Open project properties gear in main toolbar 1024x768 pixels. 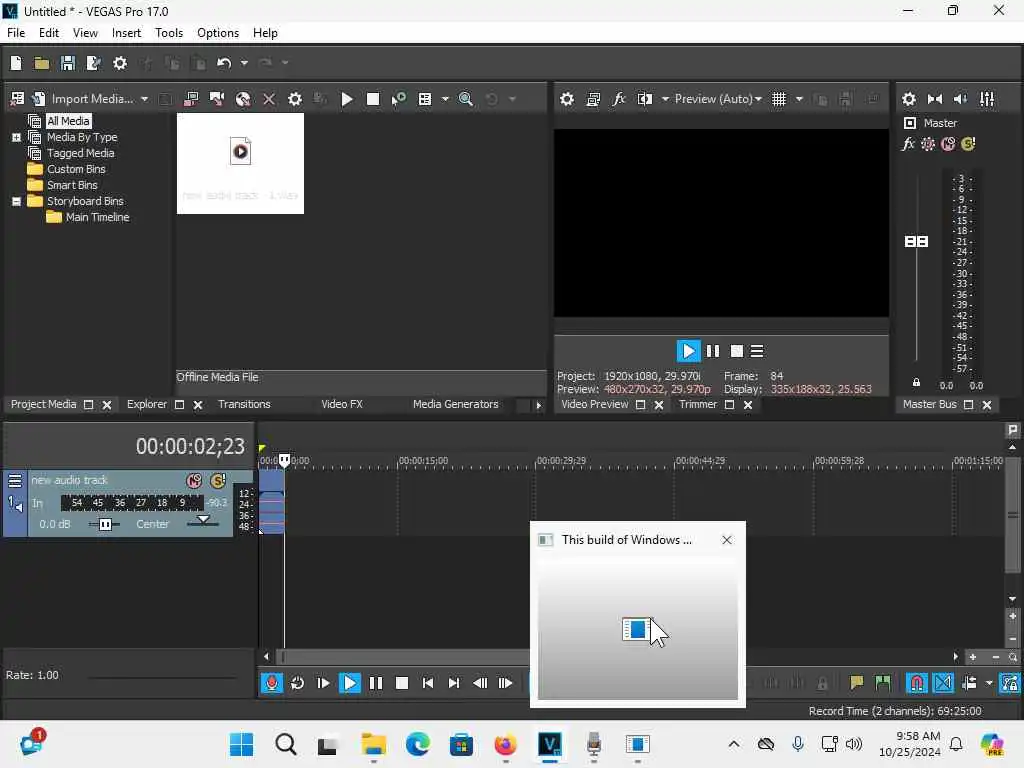(120, 63)
